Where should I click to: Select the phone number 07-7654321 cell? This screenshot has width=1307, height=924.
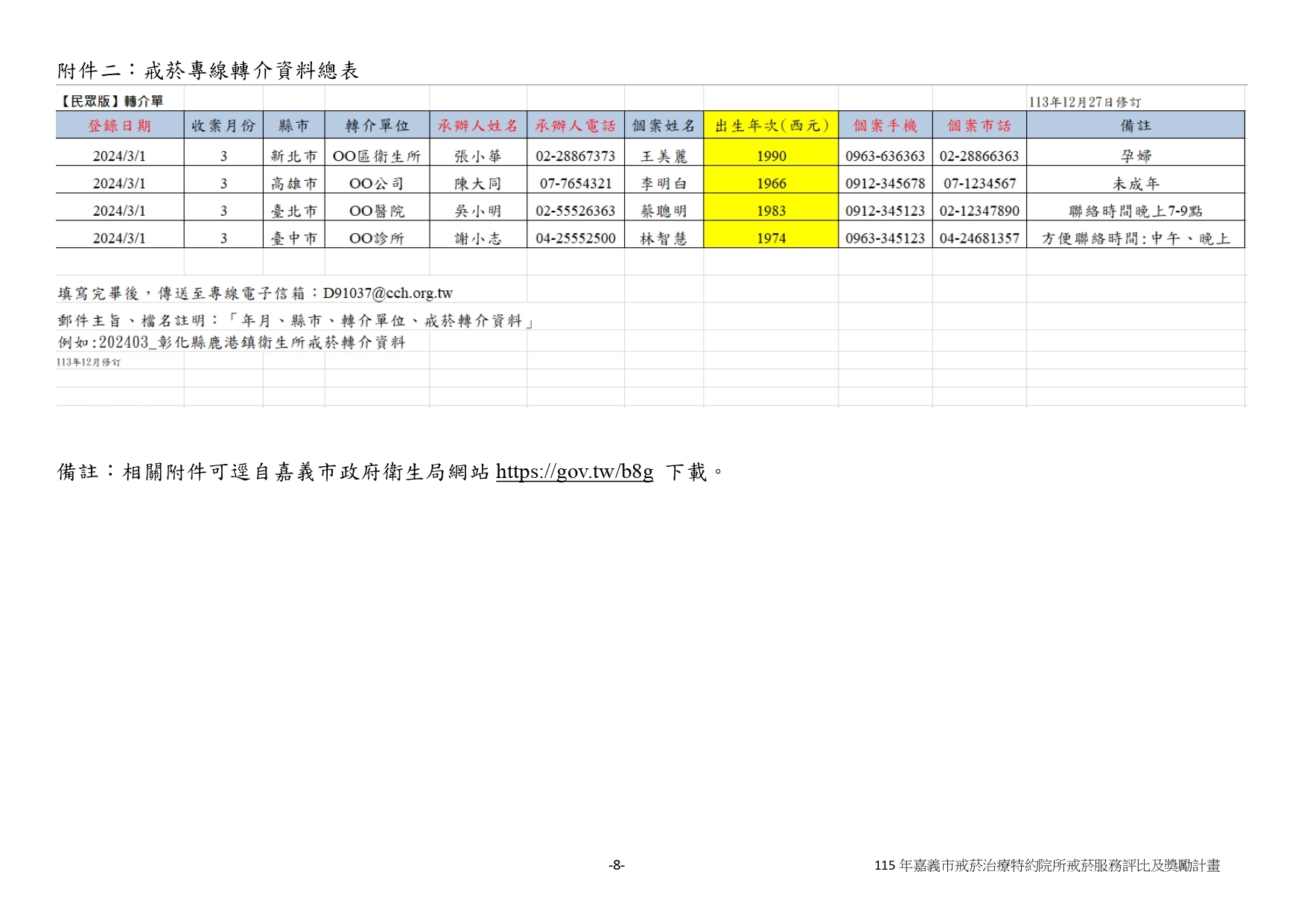coord(575,184)
